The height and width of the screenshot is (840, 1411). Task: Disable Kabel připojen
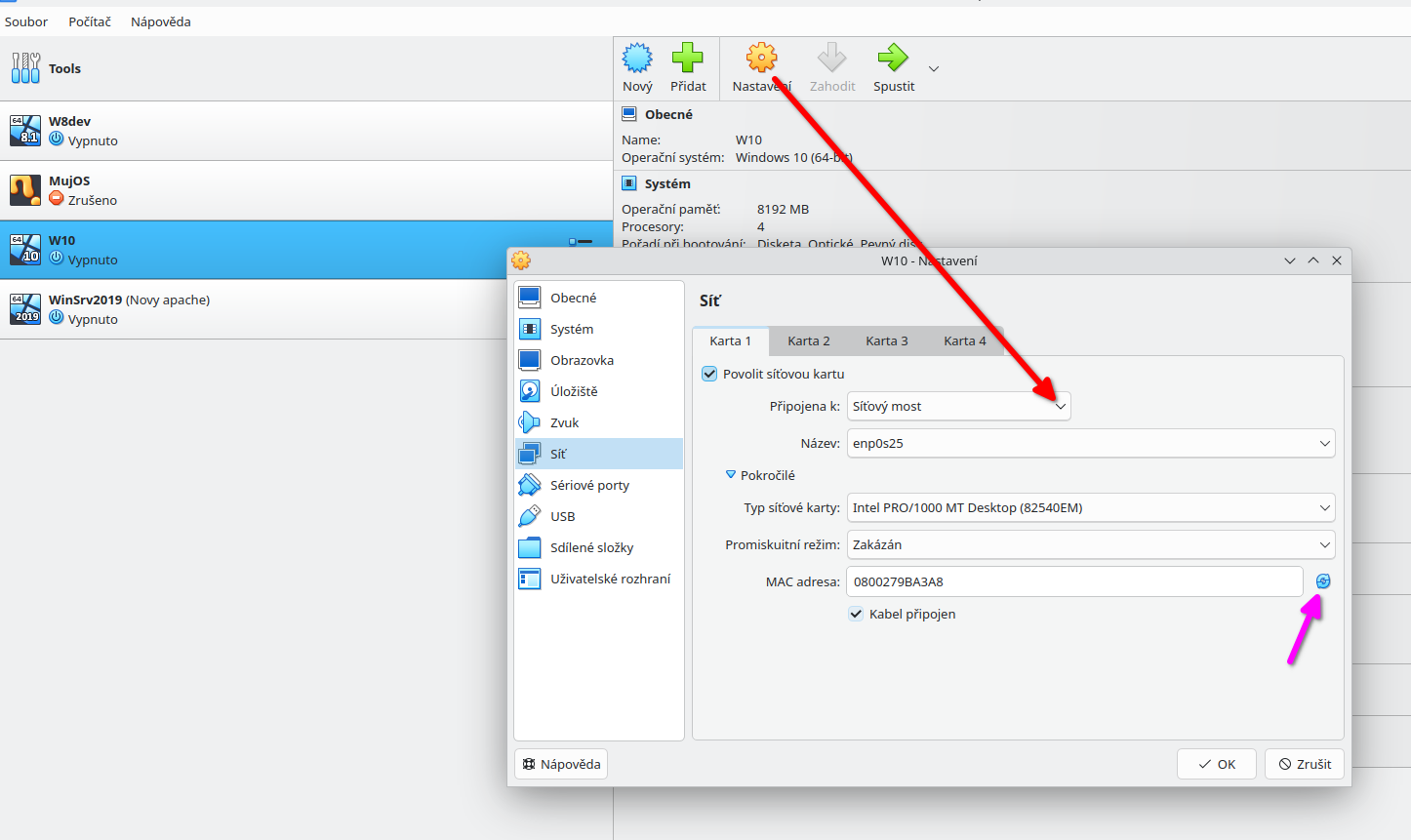tap(856, 614)
